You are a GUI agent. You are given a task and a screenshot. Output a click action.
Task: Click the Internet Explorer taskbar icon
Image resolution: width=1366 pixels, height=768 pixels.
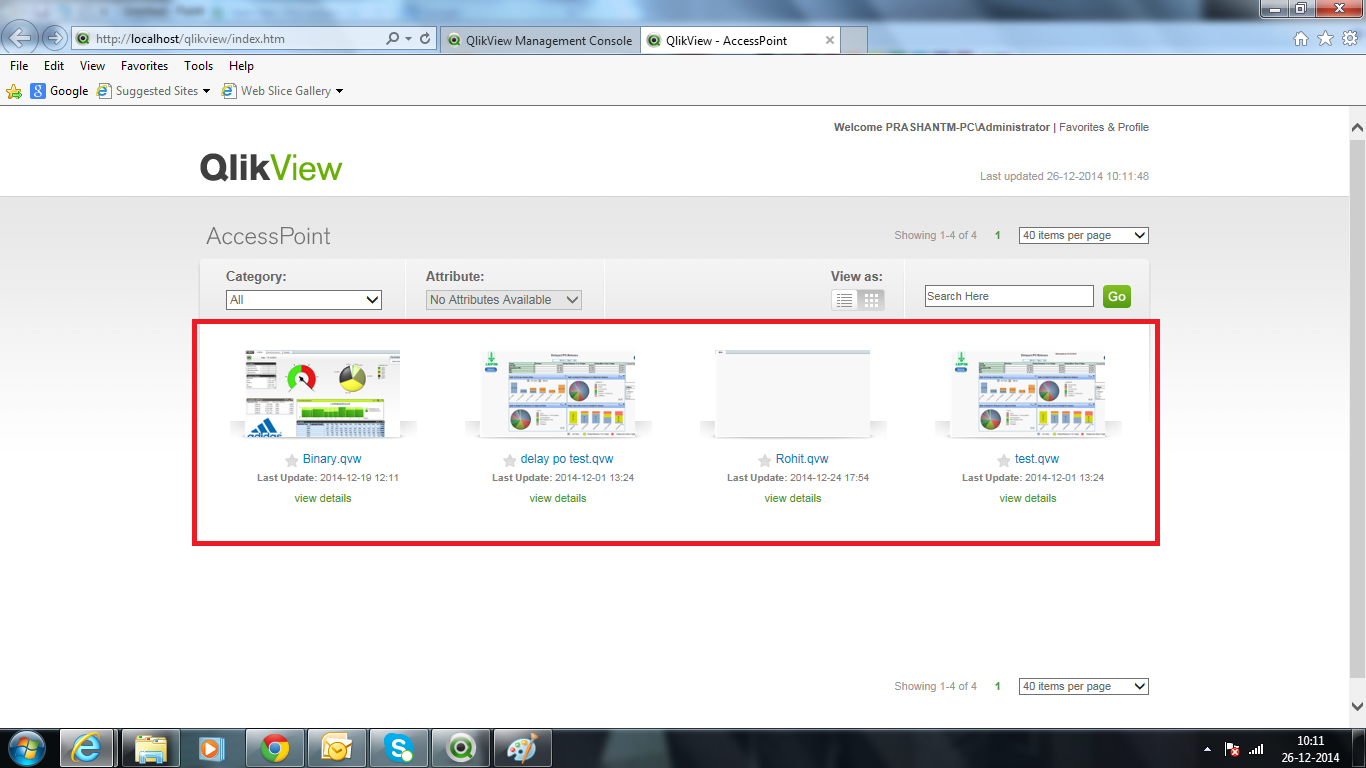click(88, 748)
